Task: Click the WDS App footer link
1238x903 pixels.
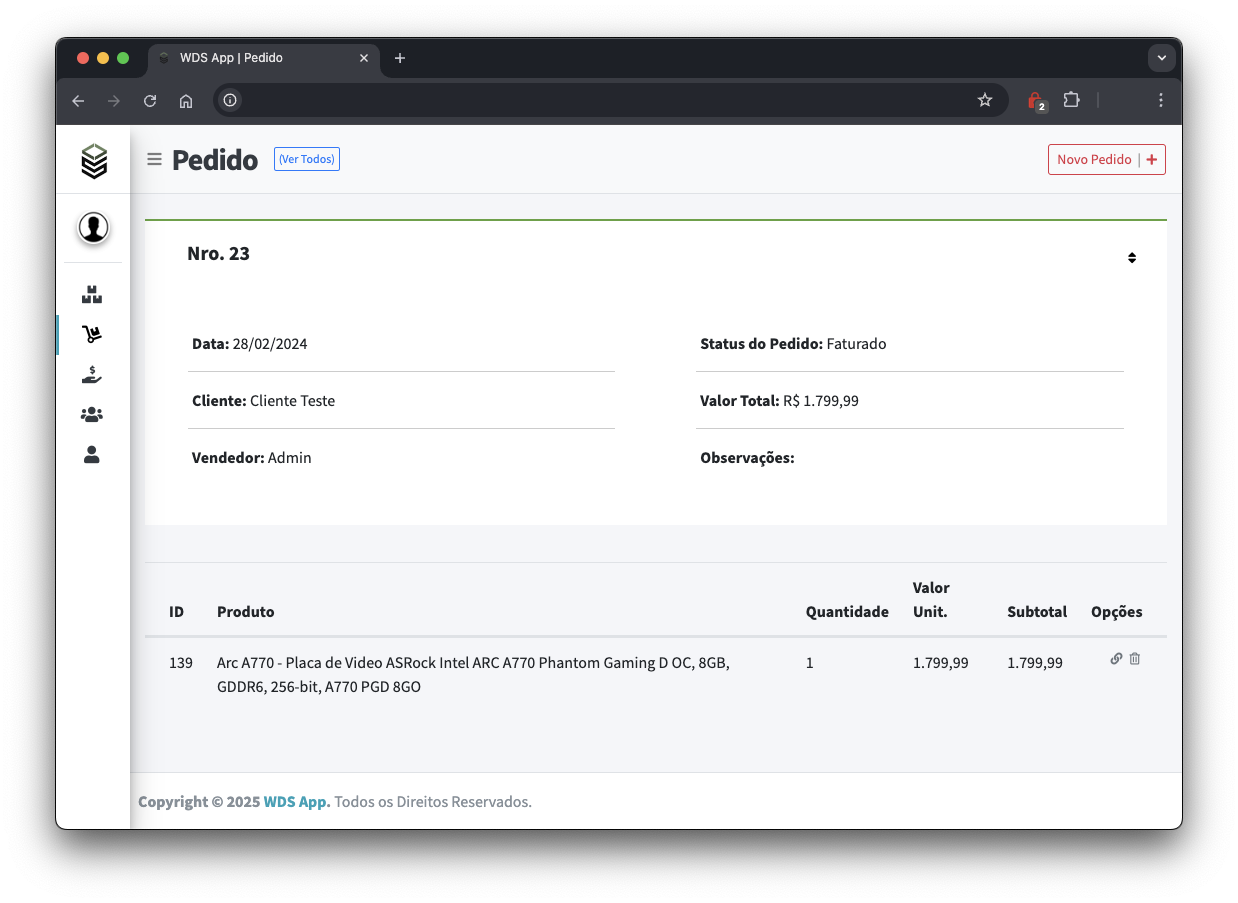Action: pyautogui.click(x=297, y=802)
